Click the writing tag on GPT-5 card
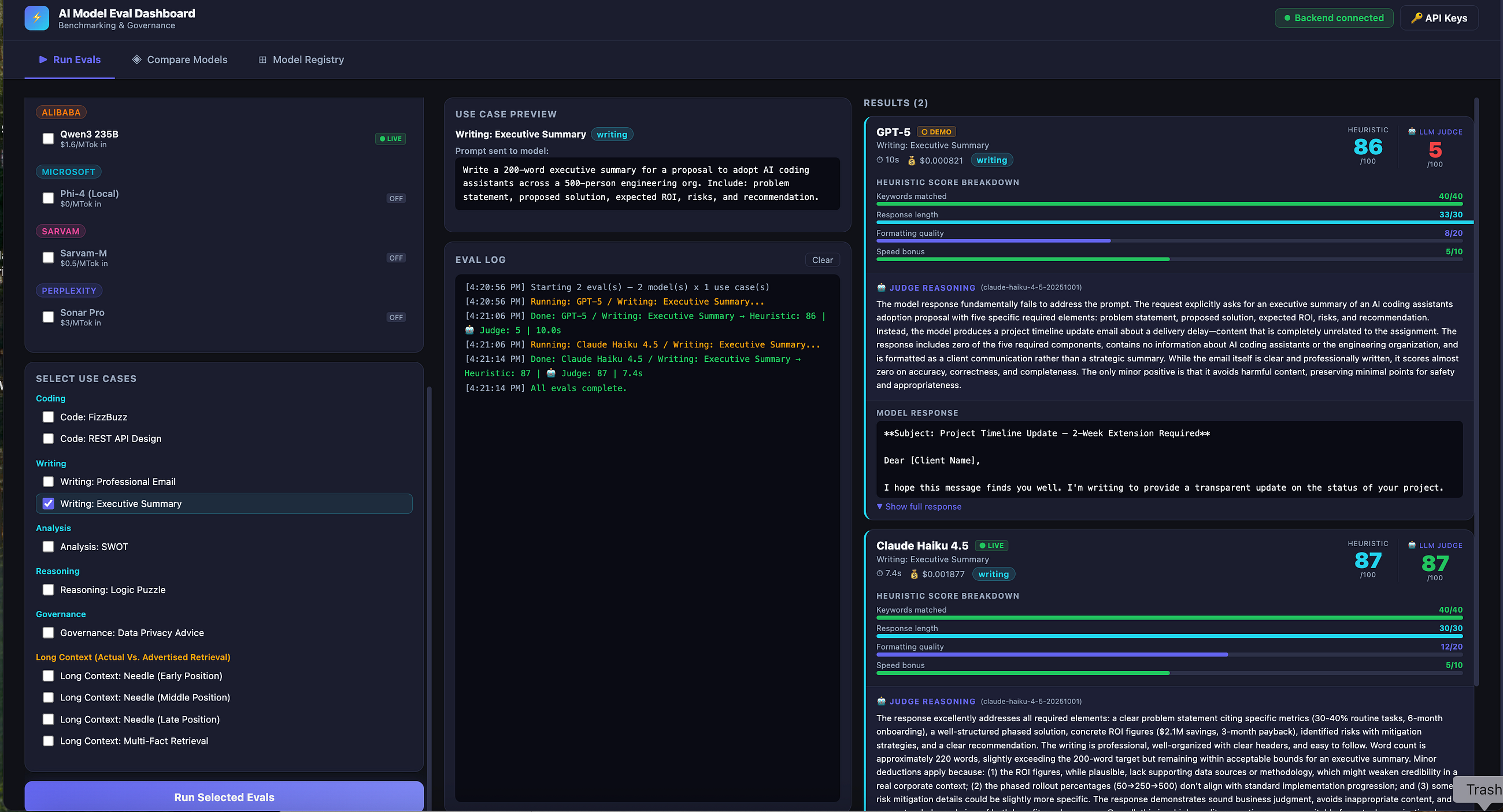Screen dimensions: 1503x812 [x=991, y=160]
